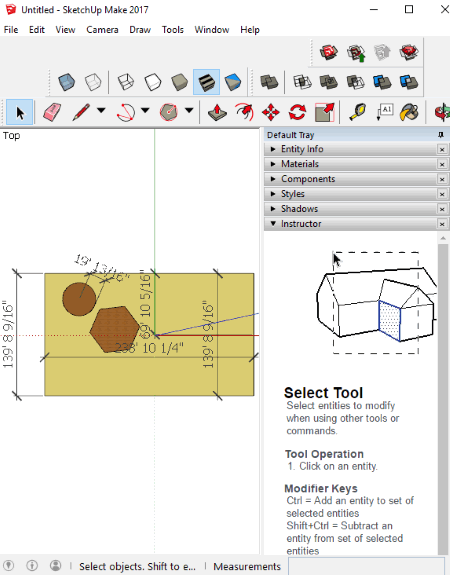Open the Arc tool dropdown arrow
Viewport: 450px width, 575px height.
[x=145, y=110]
